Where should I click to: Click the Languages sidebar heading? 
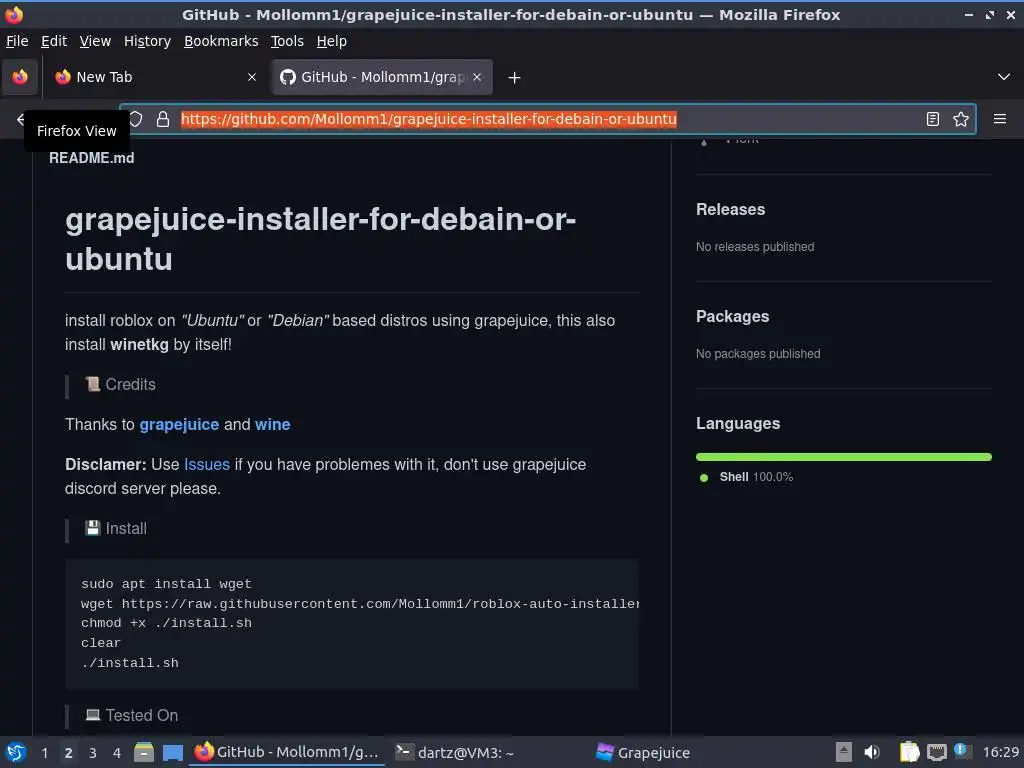pos(738,424)
